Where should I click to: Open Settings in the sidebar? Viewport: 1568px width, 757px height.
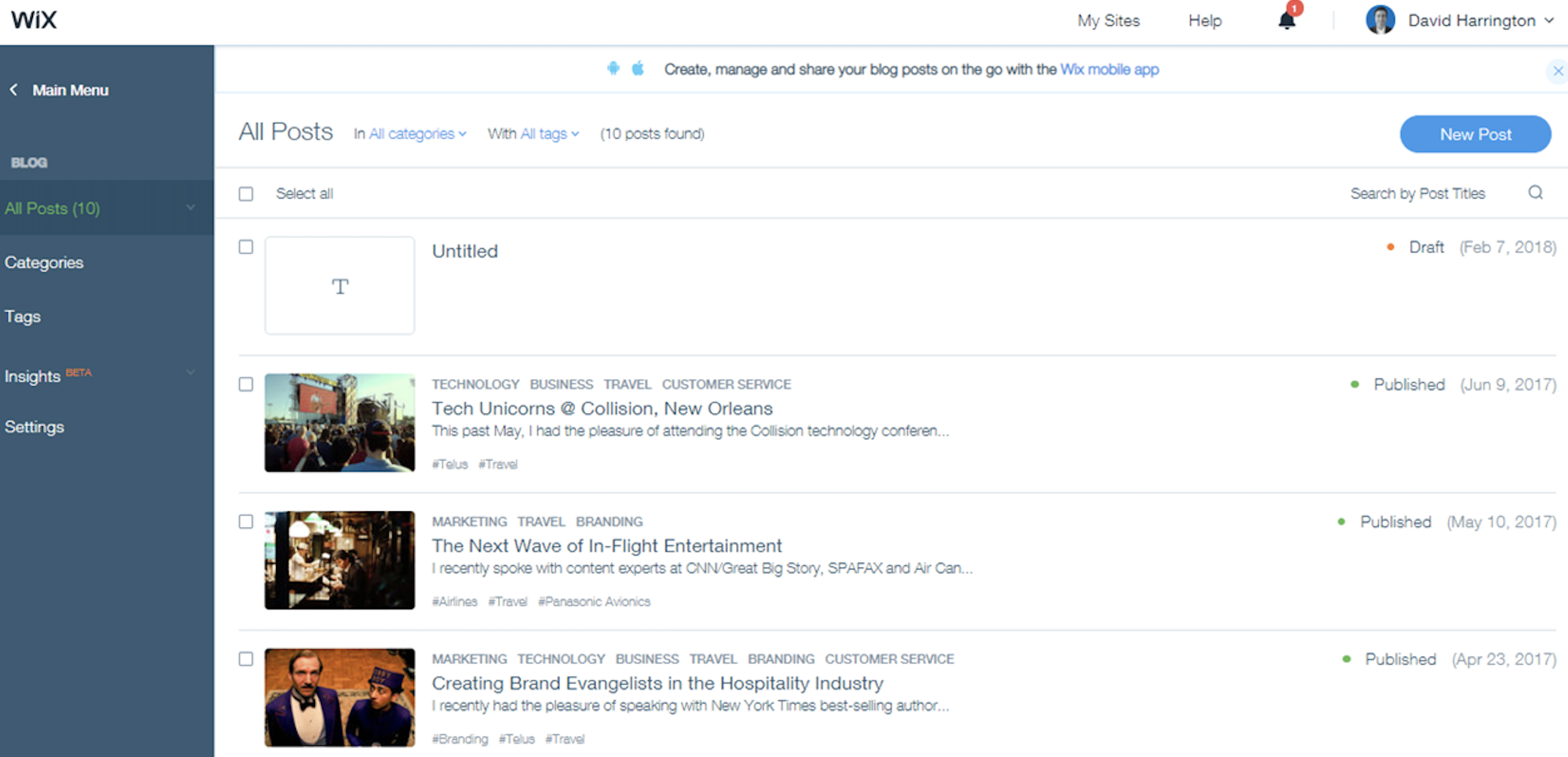tap(34, 427)
